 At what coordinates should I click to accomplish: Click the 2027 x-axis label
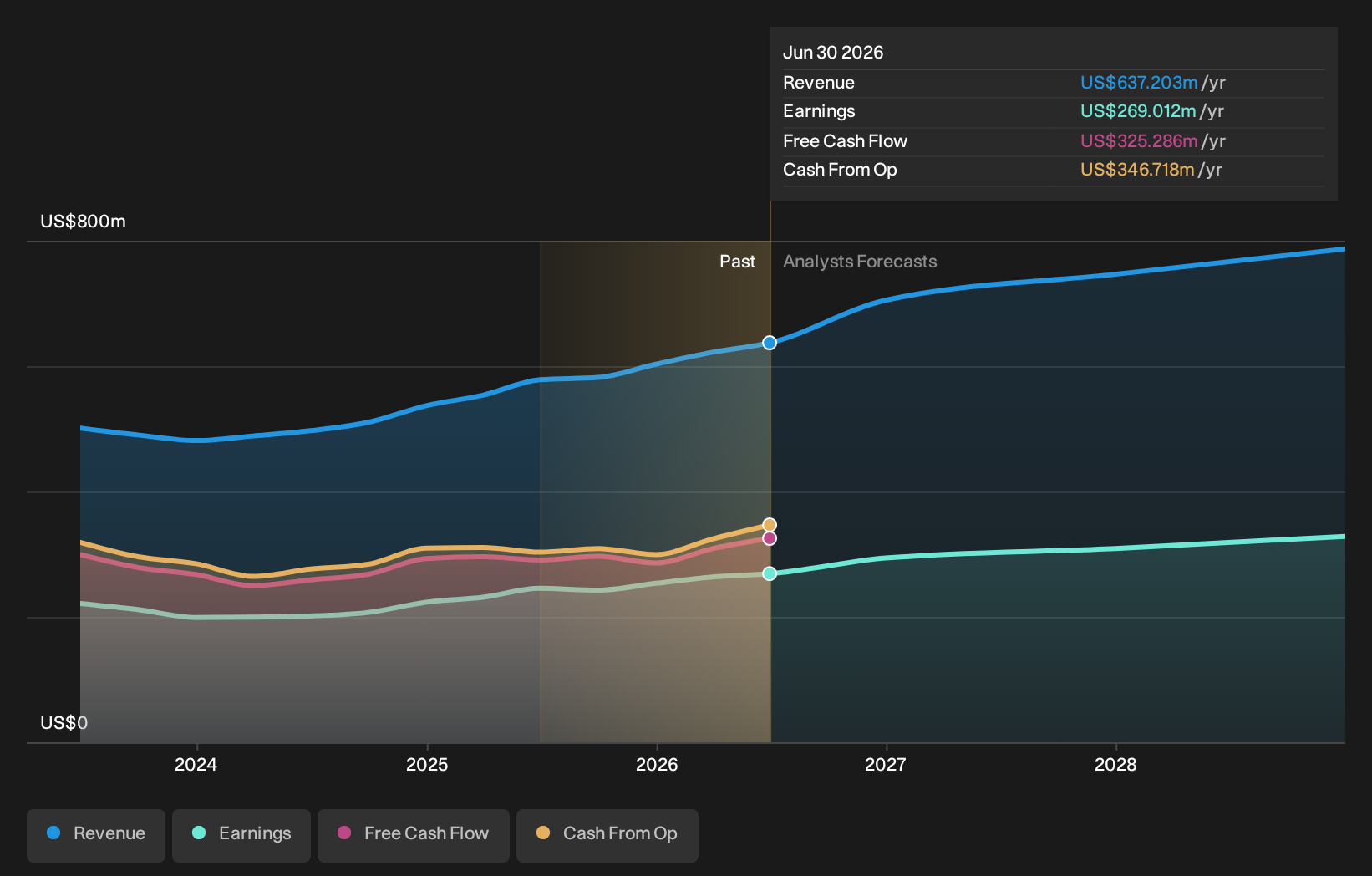click(886, 765)
